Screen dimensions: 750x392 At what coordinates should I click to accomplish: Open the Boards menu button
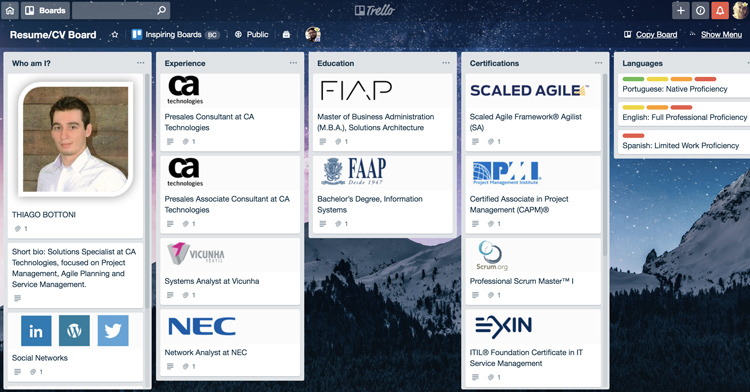(x=45, y=11)
